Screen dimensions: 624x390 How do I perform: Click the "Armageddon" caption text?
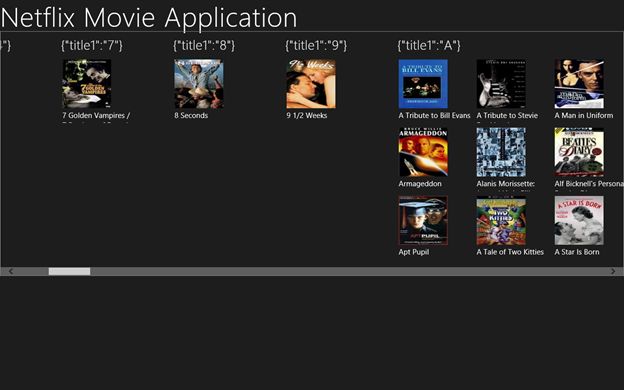coord(420,184)
